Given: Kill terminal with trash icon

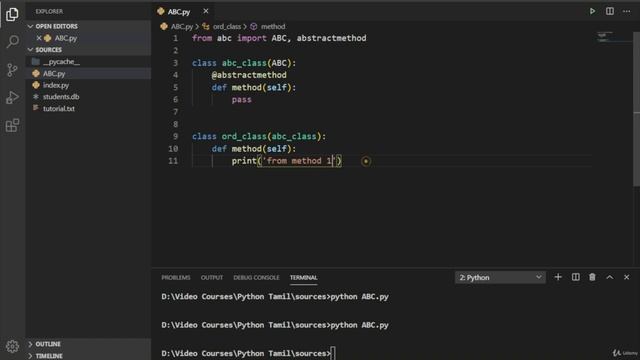Looking at the screenshot, I should pyautogui.click(x=592, y=277).
